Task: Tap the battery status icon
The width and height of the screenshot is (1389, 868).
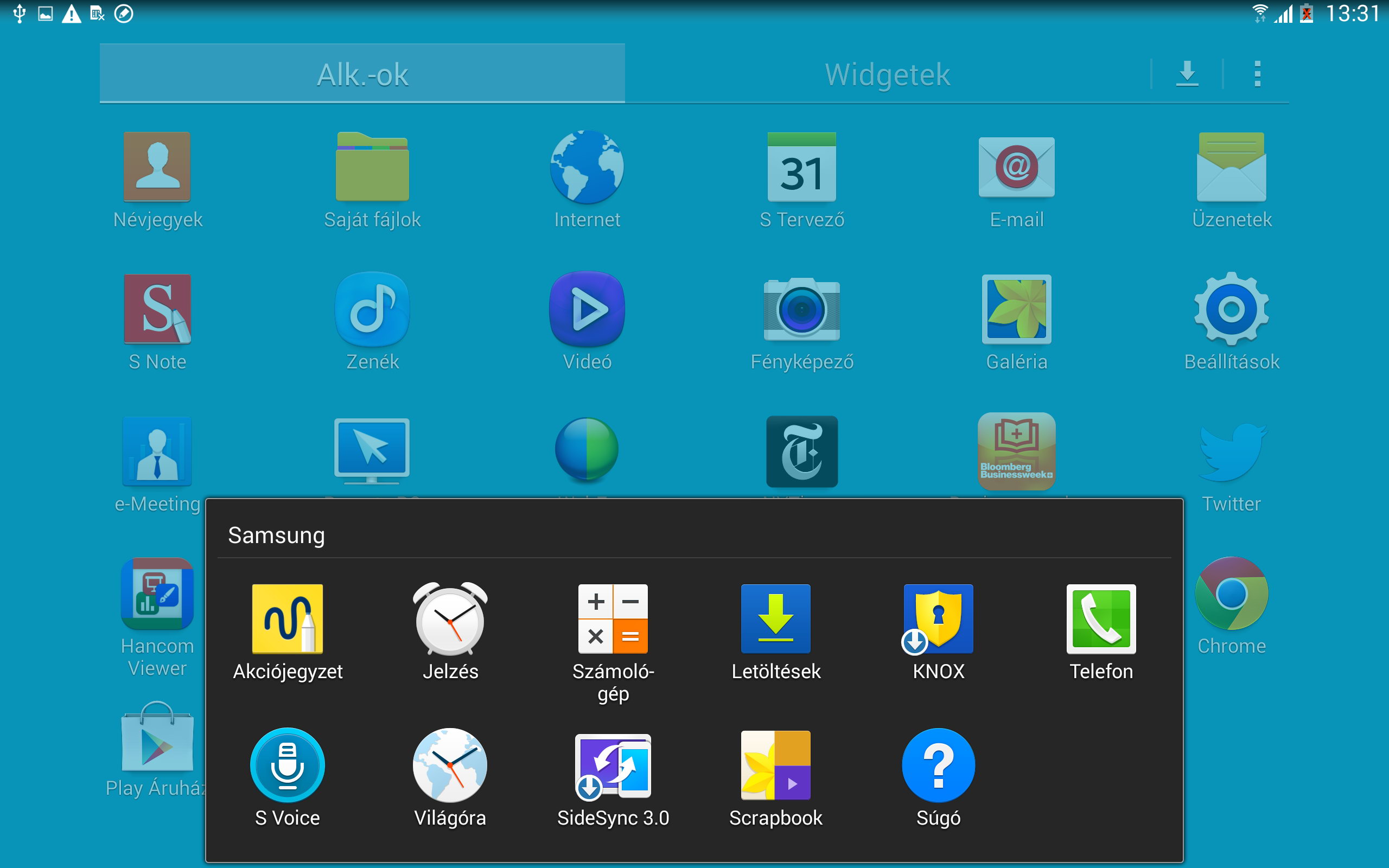Action: tap(1307, 13)
